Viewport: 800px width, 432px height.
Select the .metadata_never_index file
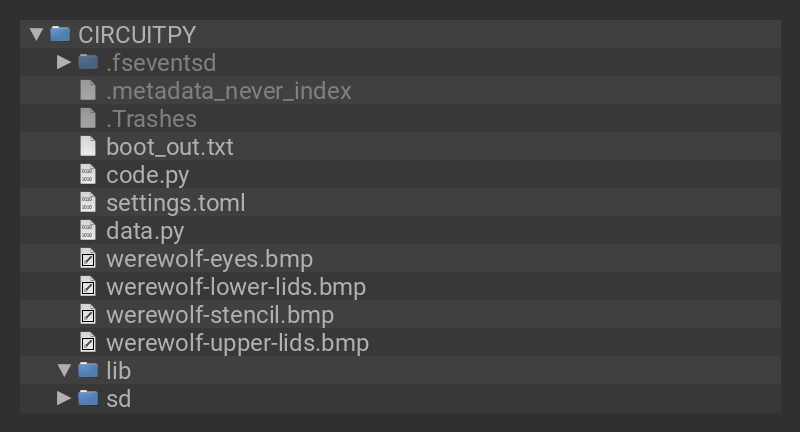click(229, 91)
